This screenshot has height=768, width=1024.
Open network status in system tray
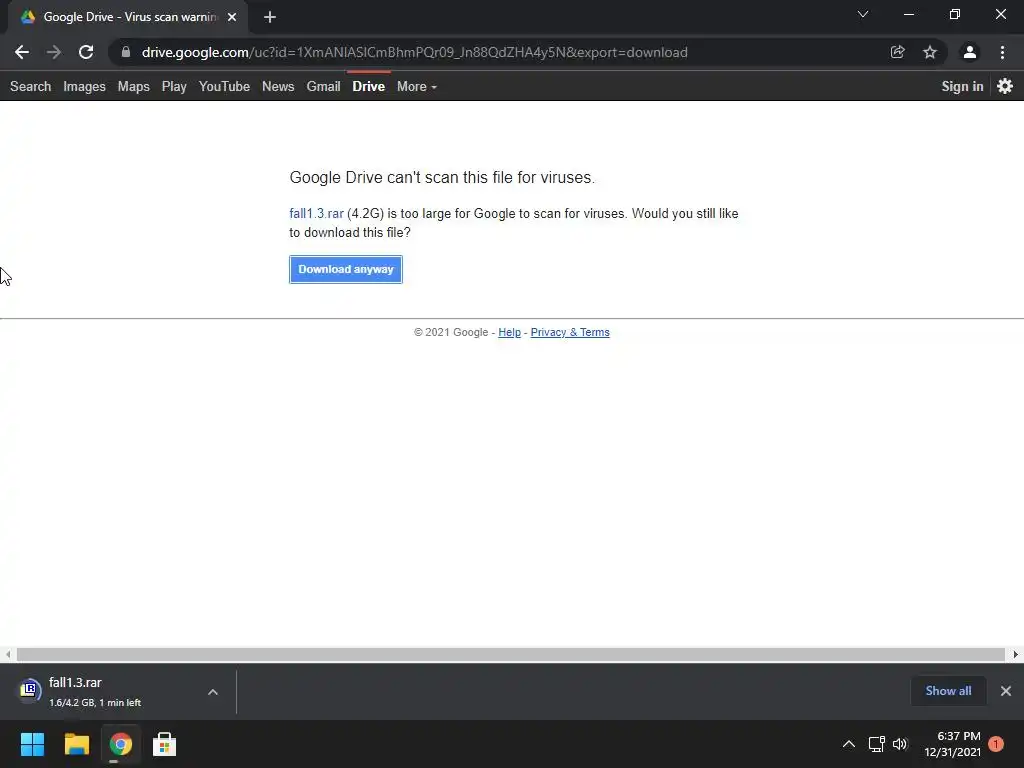tap(876, 744)
